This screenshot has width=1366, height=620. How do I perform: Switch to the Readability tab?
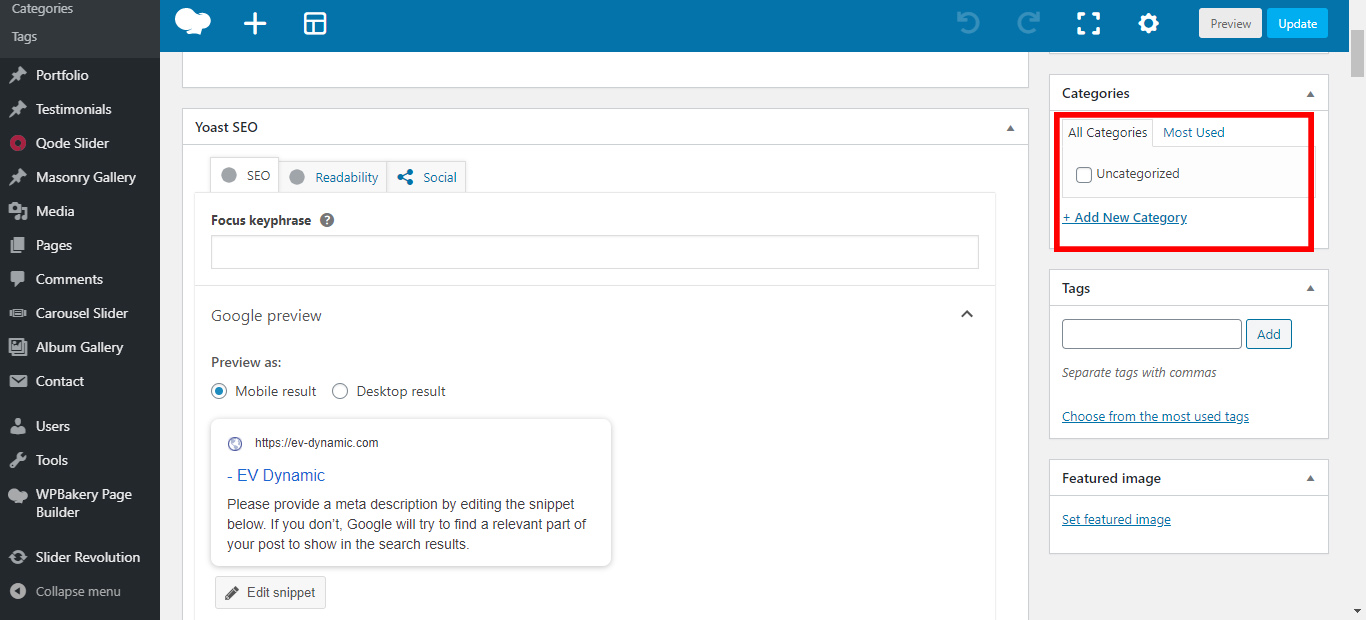coord(333,177)
